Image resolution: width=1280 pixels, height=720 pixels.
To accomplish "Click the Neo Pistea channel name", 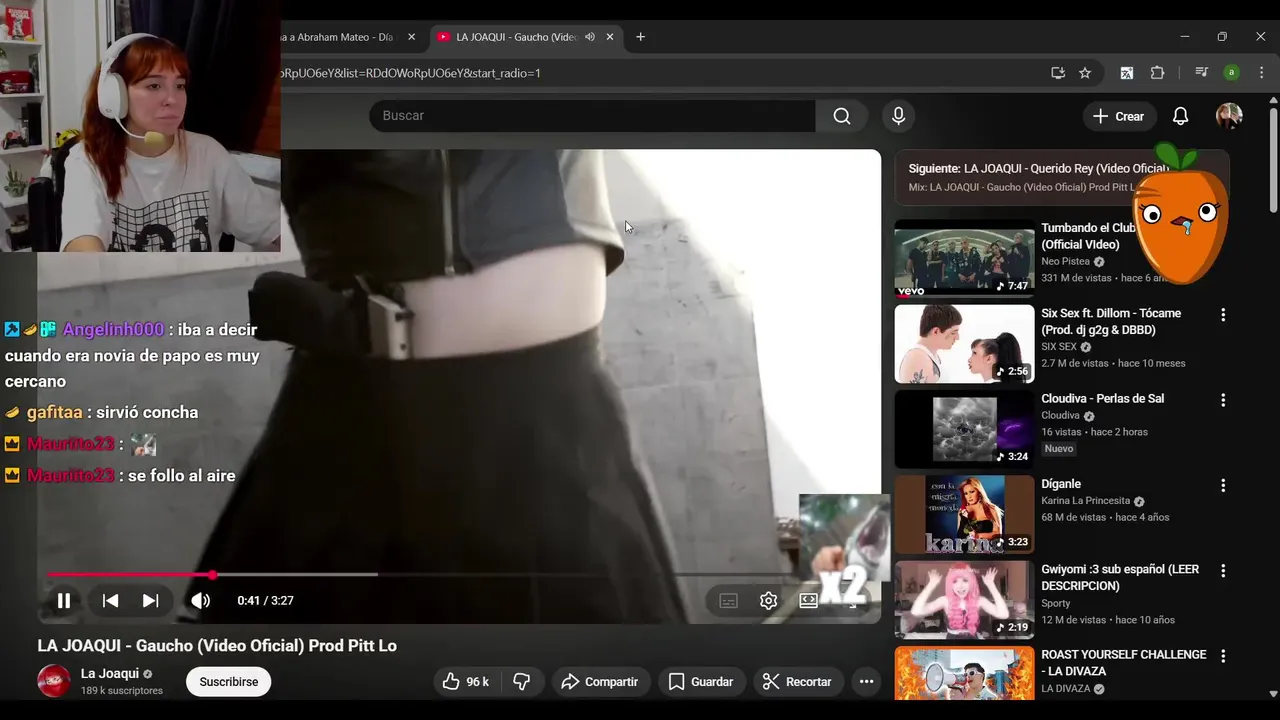I will coord(1065,262).
